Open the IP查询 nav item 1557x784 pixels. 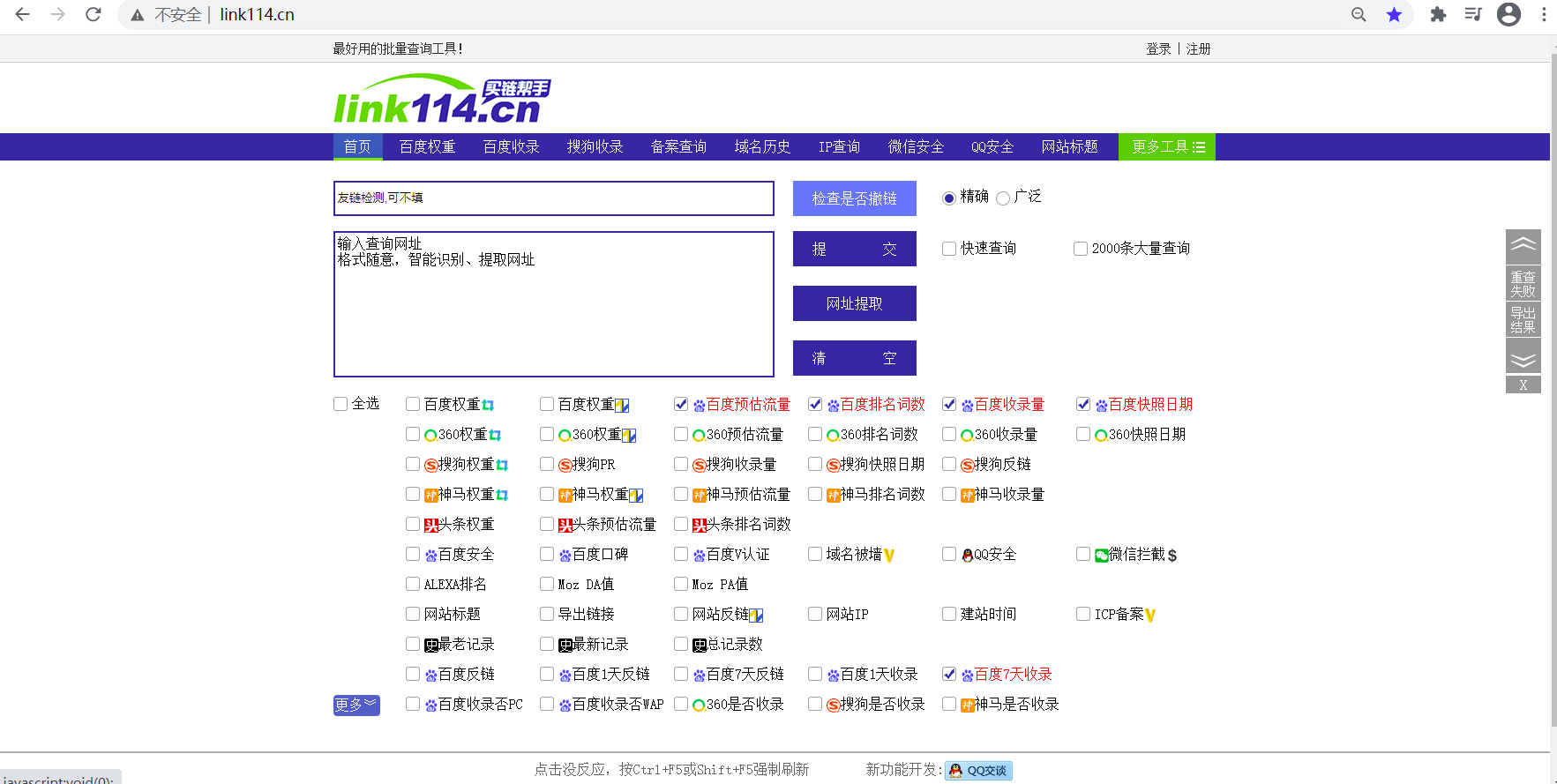click(840, 147)
